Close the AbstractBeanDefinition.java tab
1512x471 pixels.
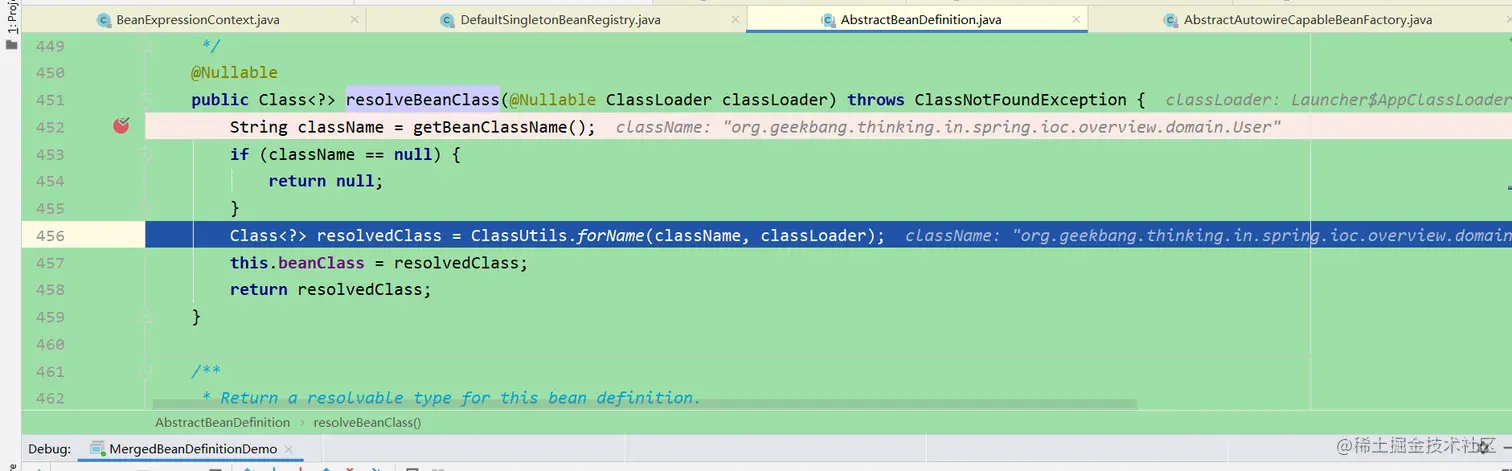point(1076,20)
